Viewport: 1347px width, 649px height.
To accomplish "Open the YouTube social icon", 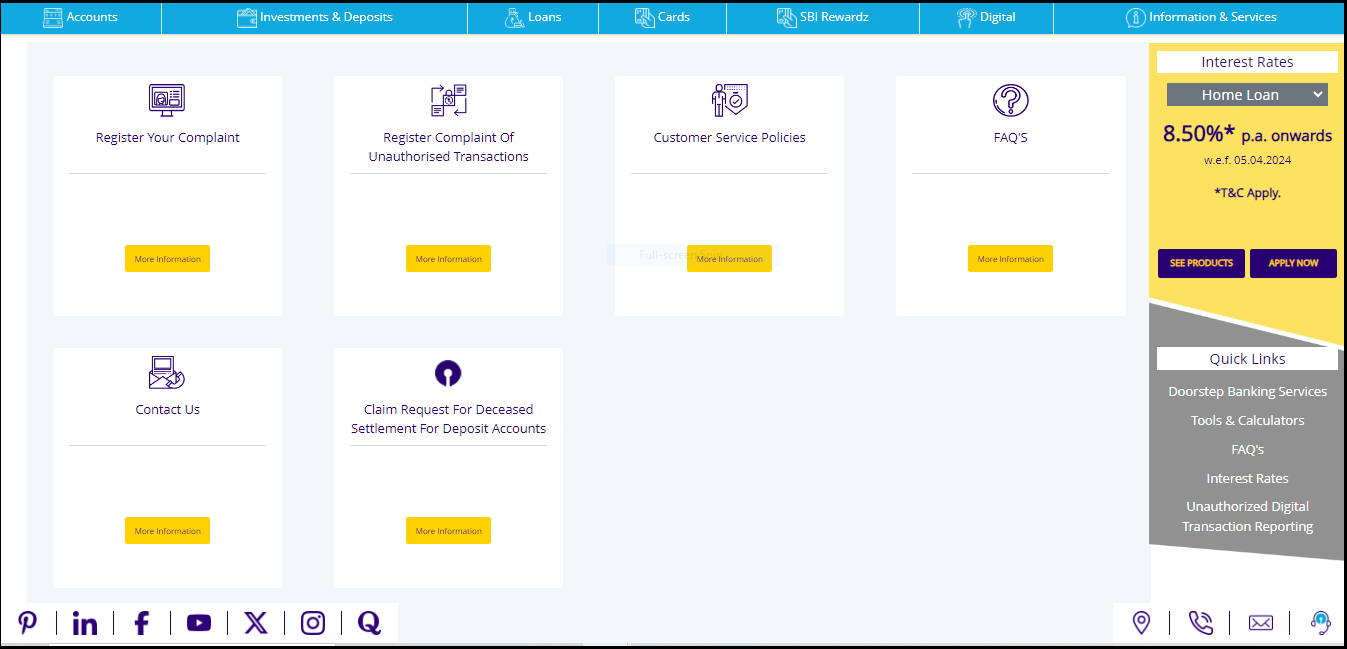I will (x=199, y=623).
